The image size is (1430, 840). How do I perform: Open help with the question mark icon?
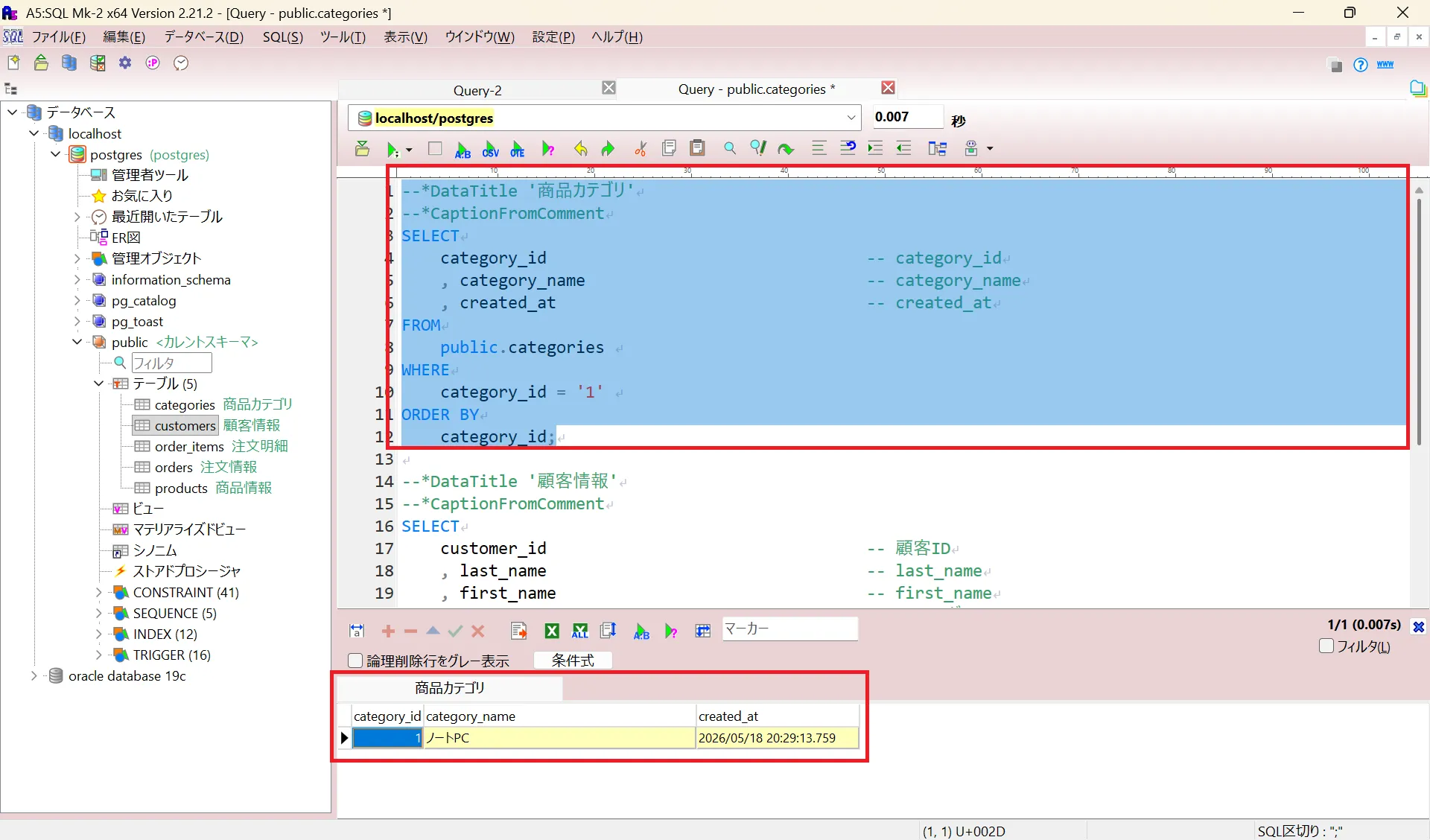coord(1361,65)
